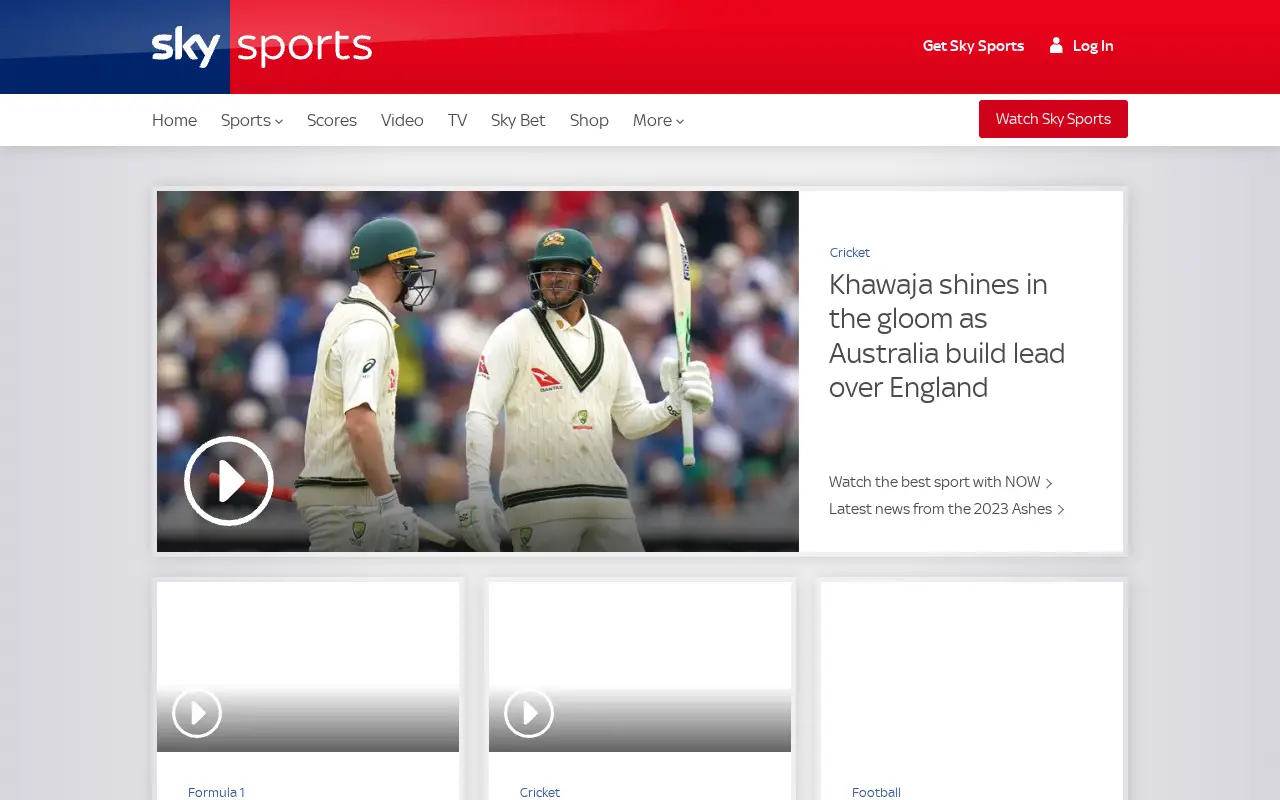
Task: Open Latest news from the 2023 Ashes
Action: [946, 509]
